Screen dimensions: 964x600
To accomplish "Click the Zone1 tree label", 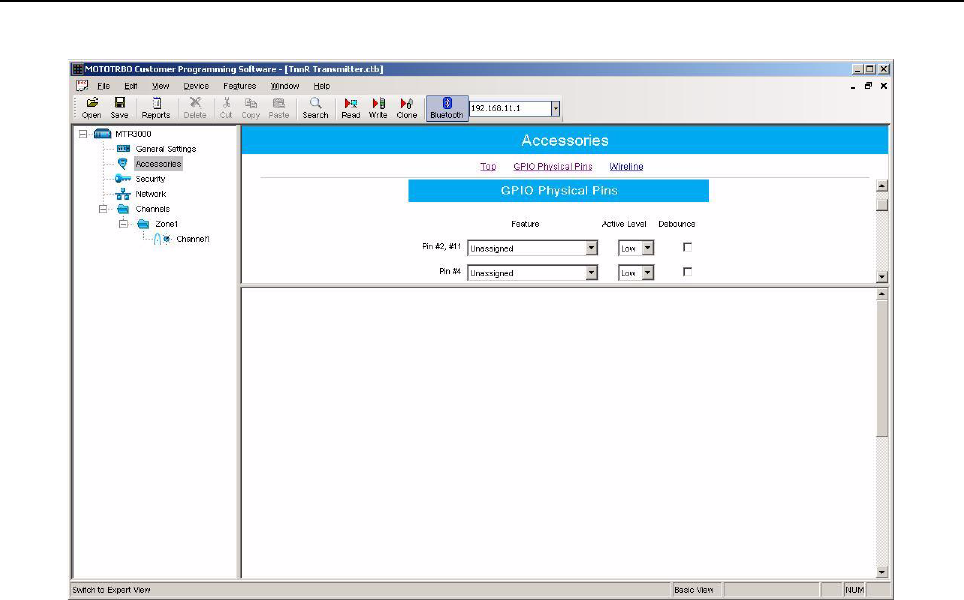I will tap(167, 224).
